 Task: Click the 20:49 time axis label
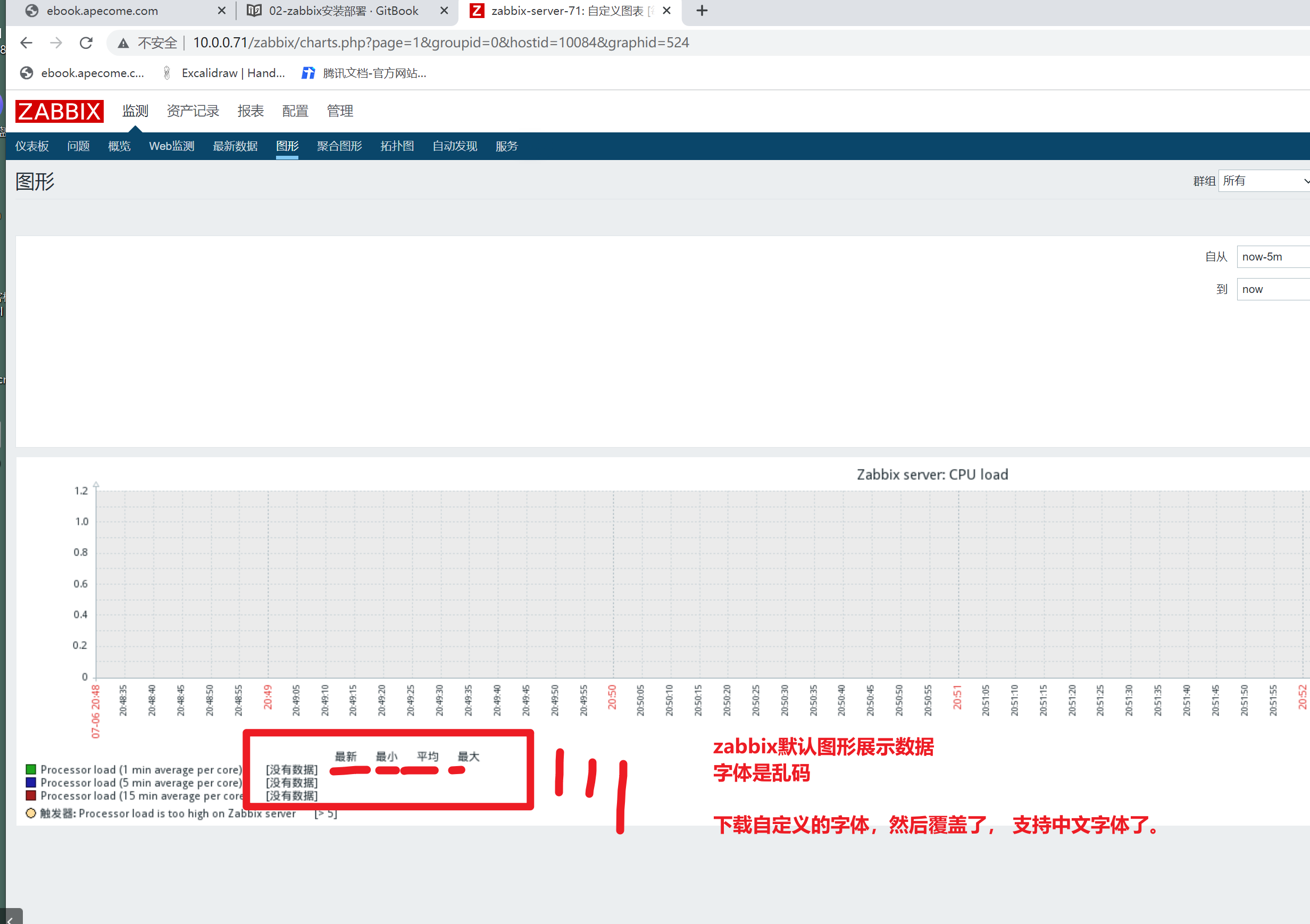click(268, 697)
